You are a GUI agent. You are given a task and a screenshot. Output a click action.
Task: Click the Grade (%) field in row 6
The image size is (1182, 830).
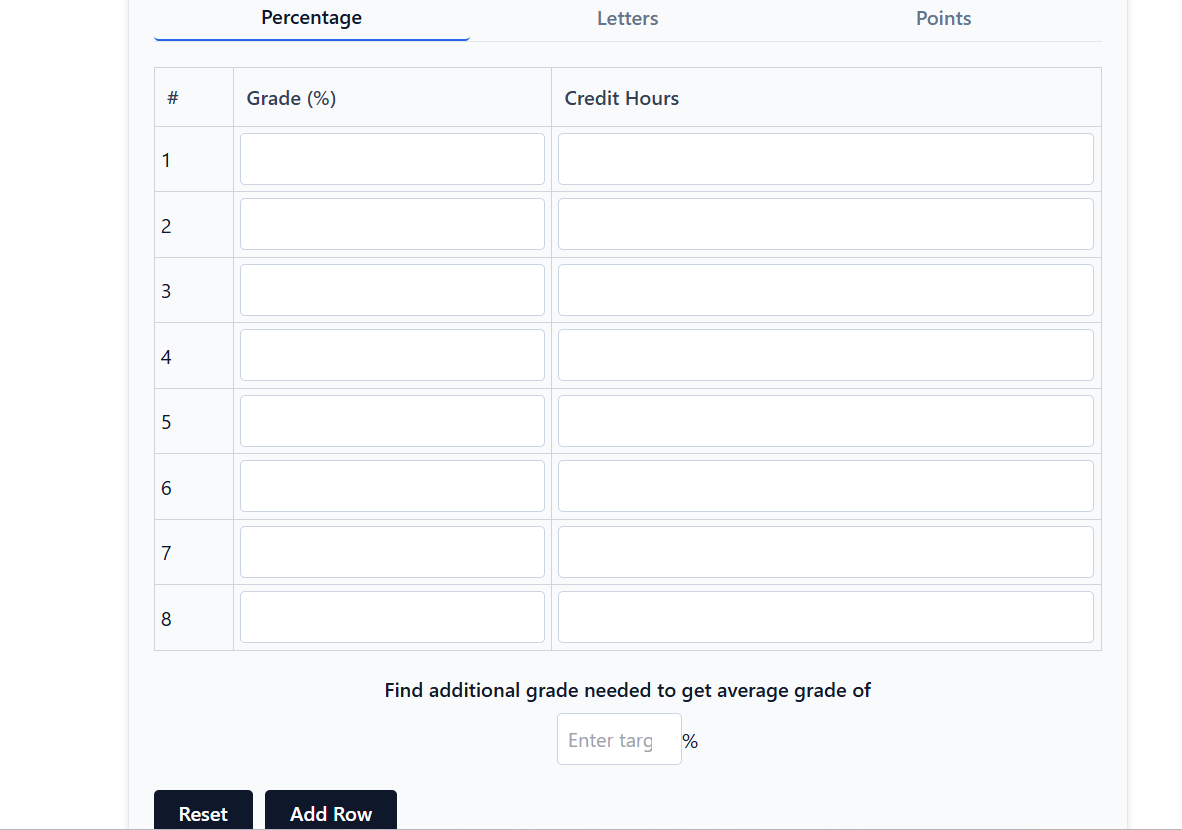[392, 486]
